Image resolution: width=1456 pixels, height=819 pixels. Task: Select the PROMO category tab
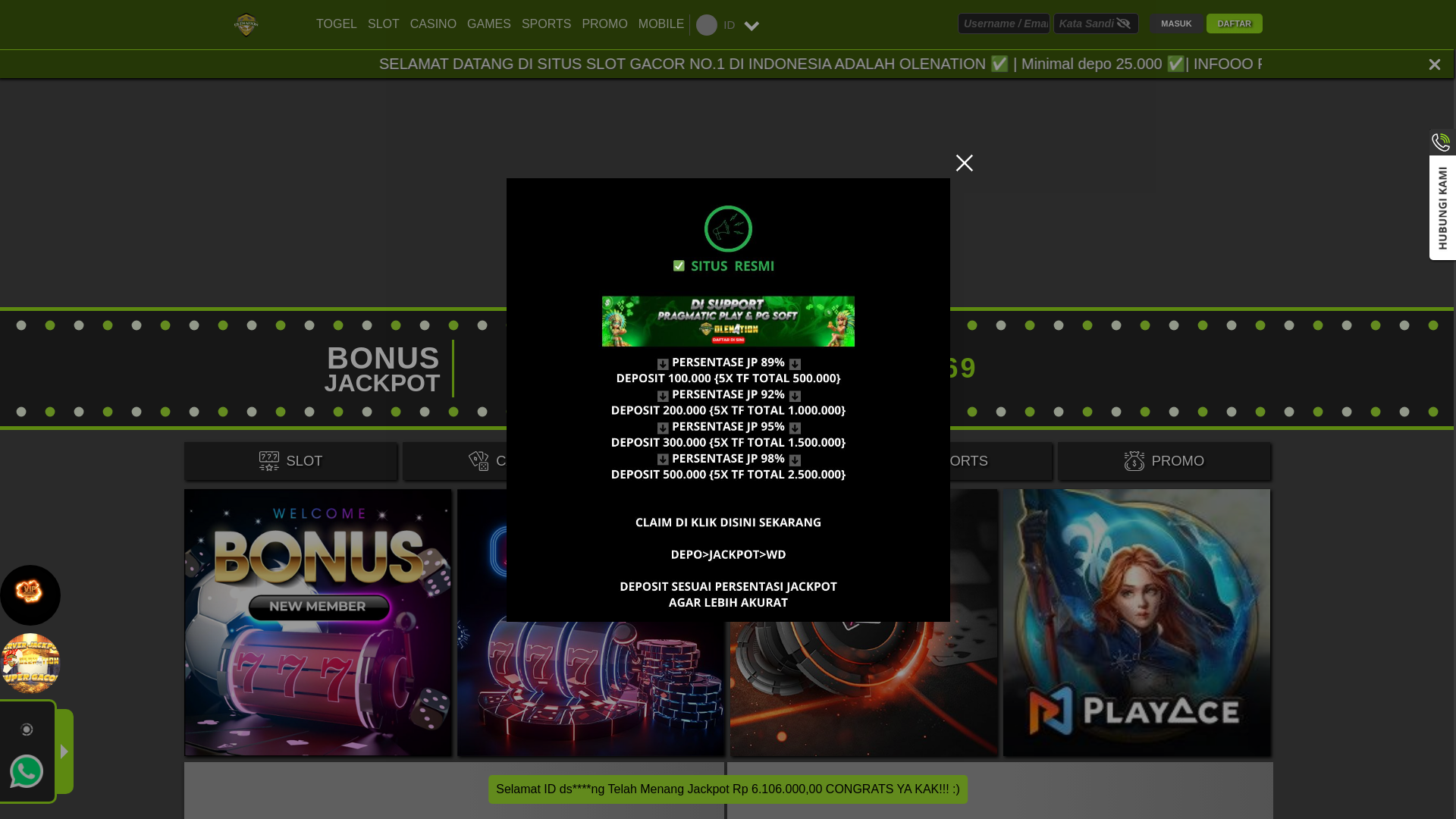[1165, 461]
